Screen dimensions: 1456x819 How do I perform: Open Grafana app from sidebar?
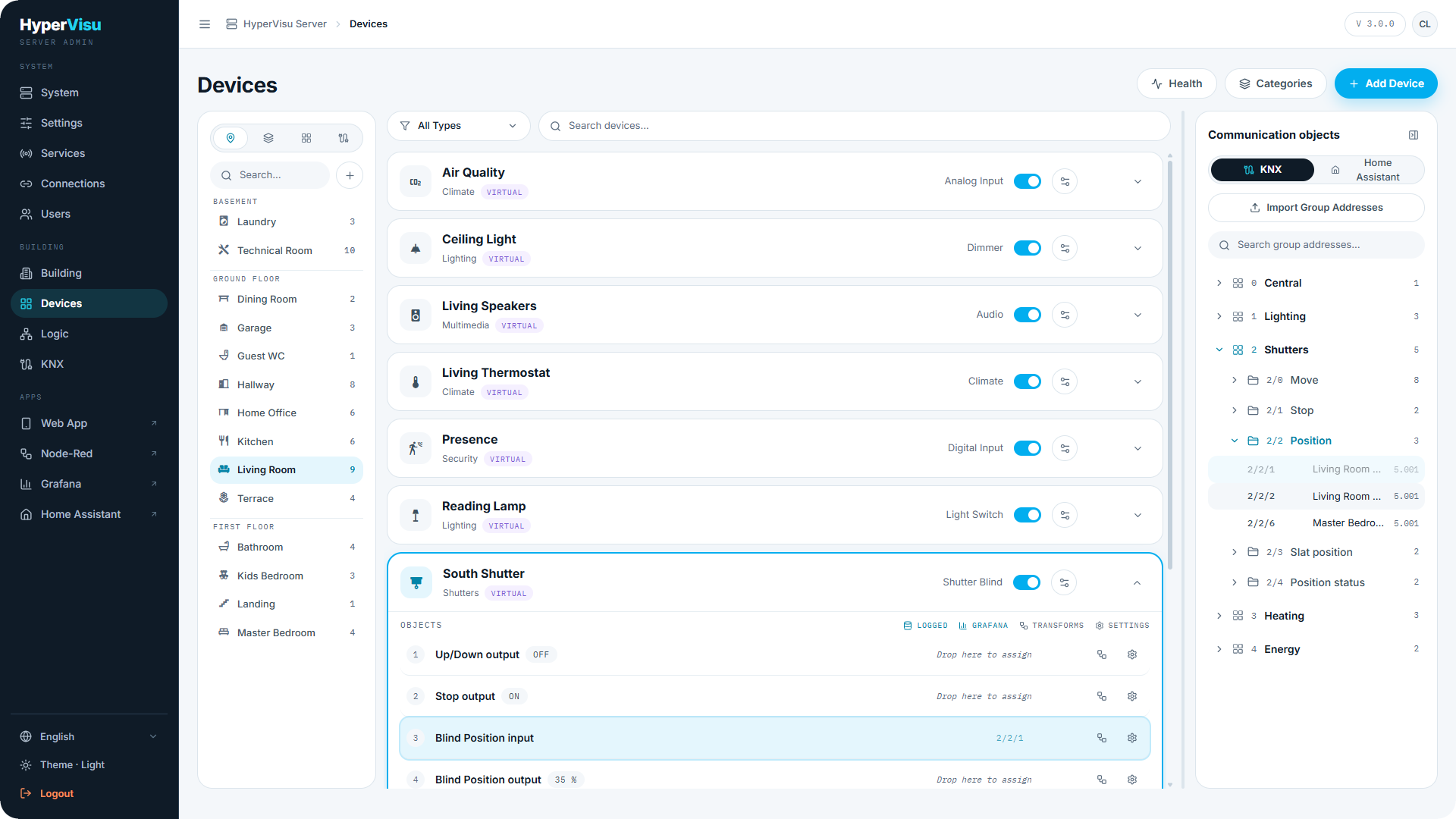point(89,484)
